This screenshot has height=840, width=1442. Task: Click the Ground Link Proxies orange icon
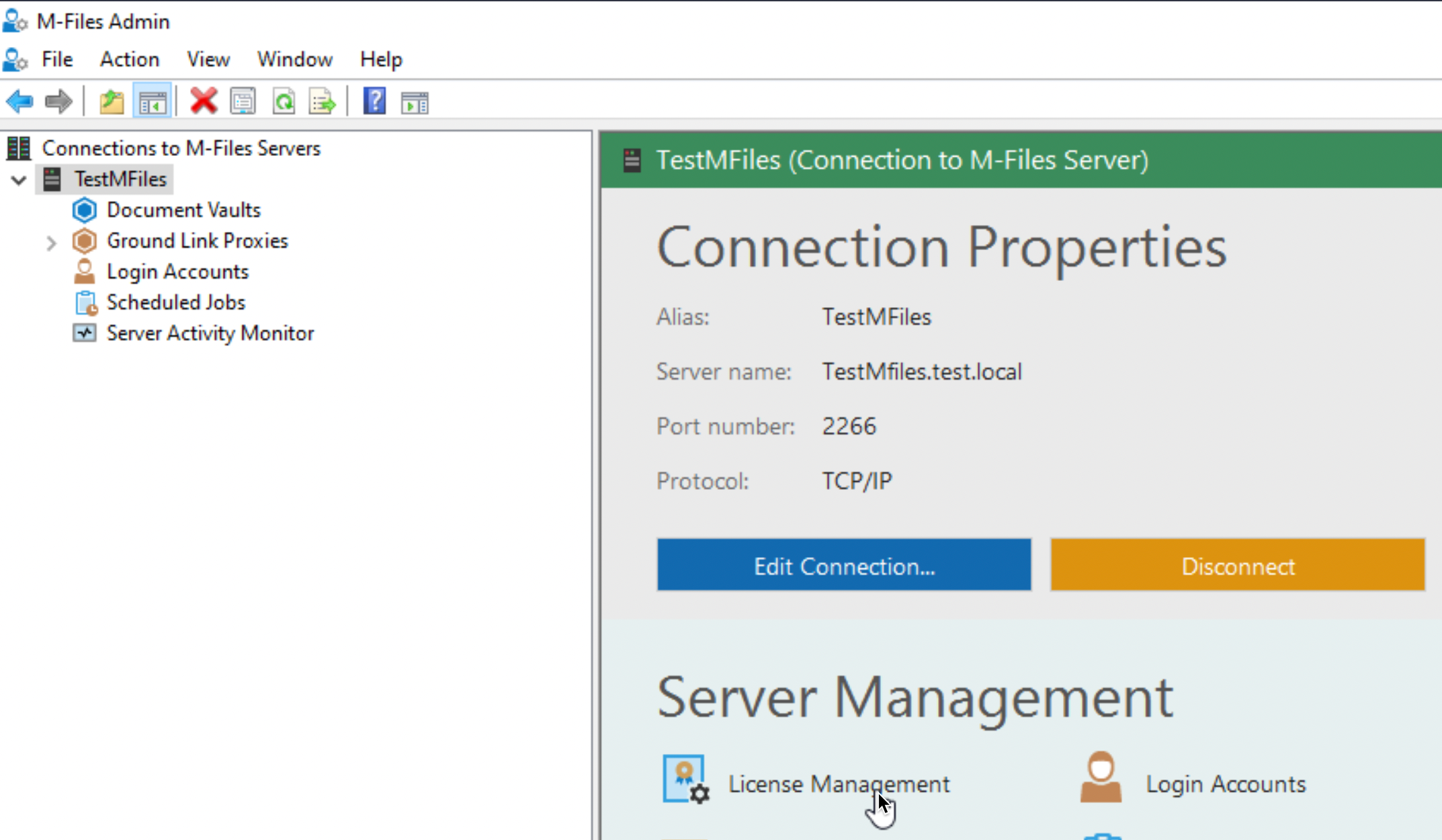[x=85, y=241]
